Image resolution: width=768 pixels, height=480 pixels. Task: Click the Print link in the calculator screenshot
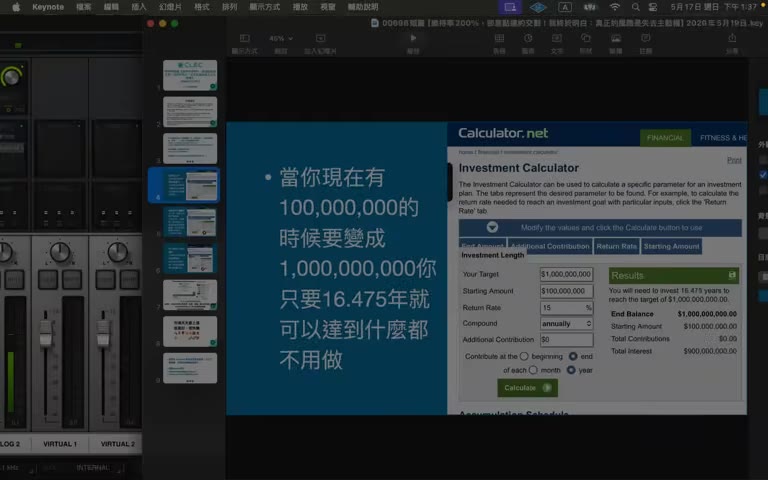coord(734,160)
